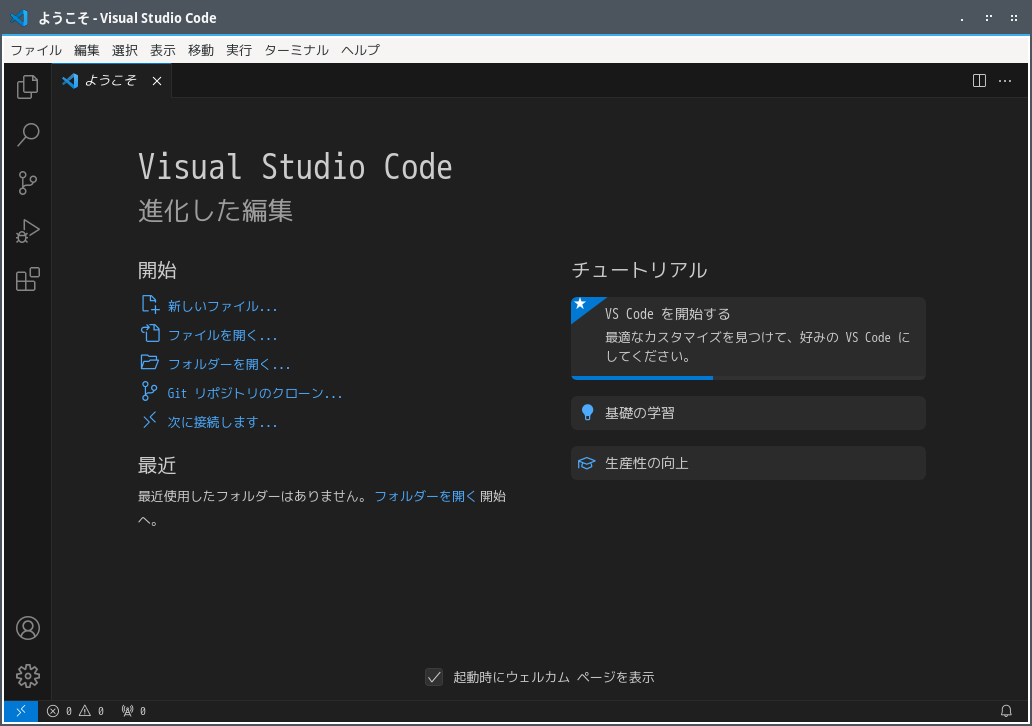Open the 編集 menu
Viewport: 1032px width, 726px height.
[86, 50]
